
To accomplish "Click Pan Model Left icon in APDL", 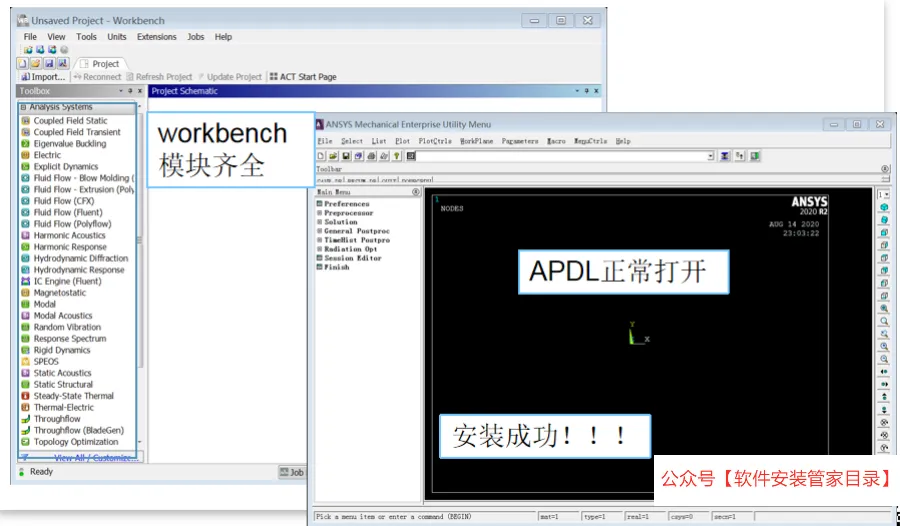I will (884, 372).
